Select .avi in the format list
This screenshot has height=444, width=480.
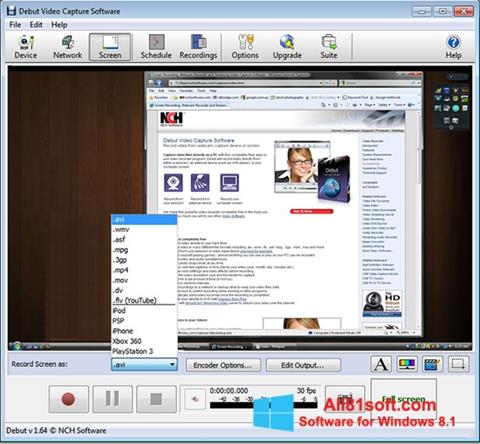pos(144,220)
